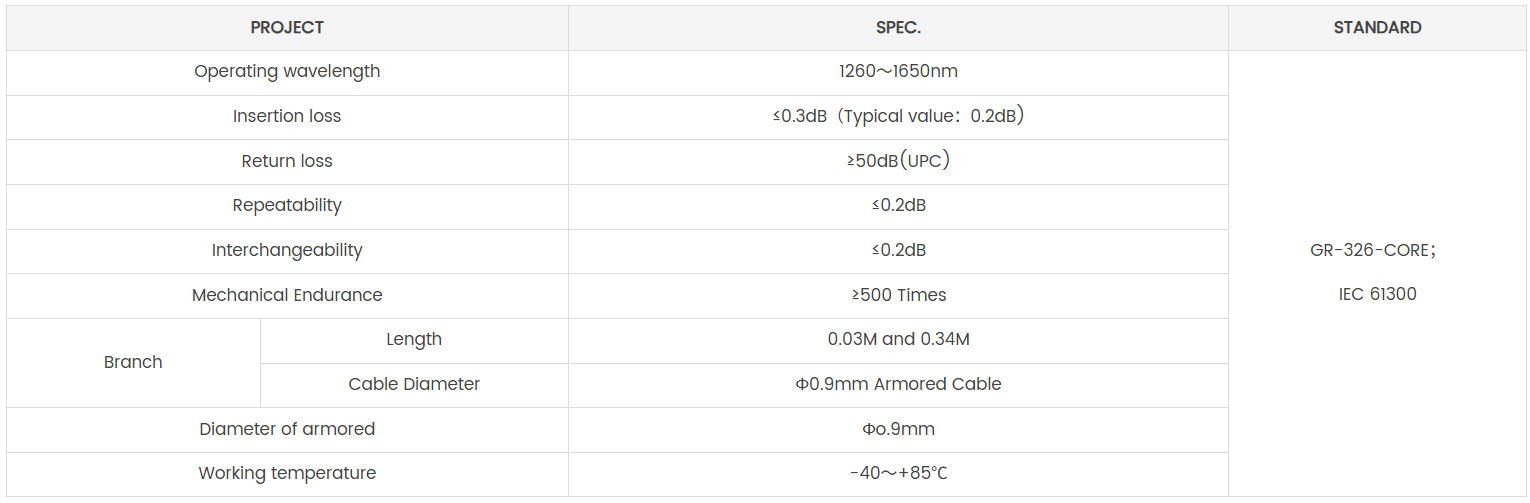Viewport: 1530px width, 503px height.
Task: Click the IEC 61300 text
Action: coord(1377,295)
